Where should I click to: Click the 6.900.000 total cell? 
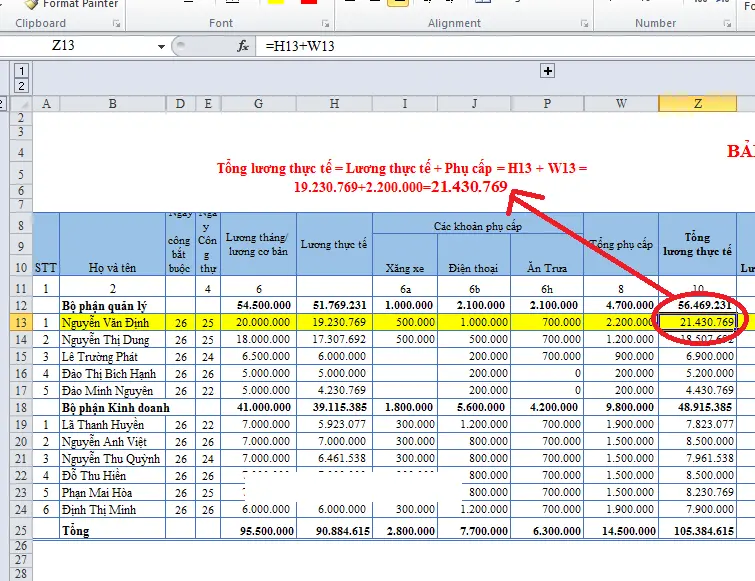[698, 357]
